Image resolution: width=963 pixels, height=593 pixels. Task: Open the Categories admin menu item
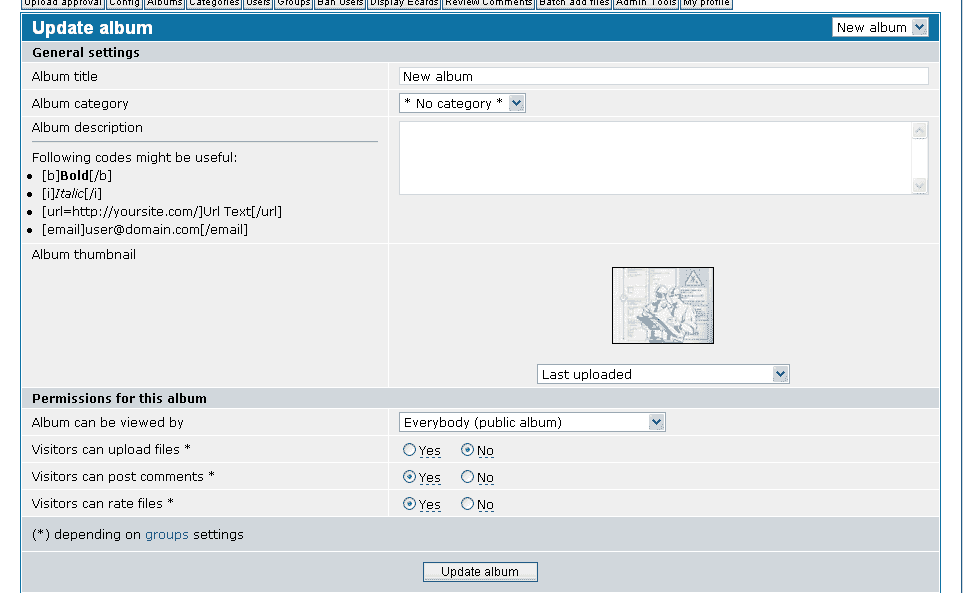point(215,3)
